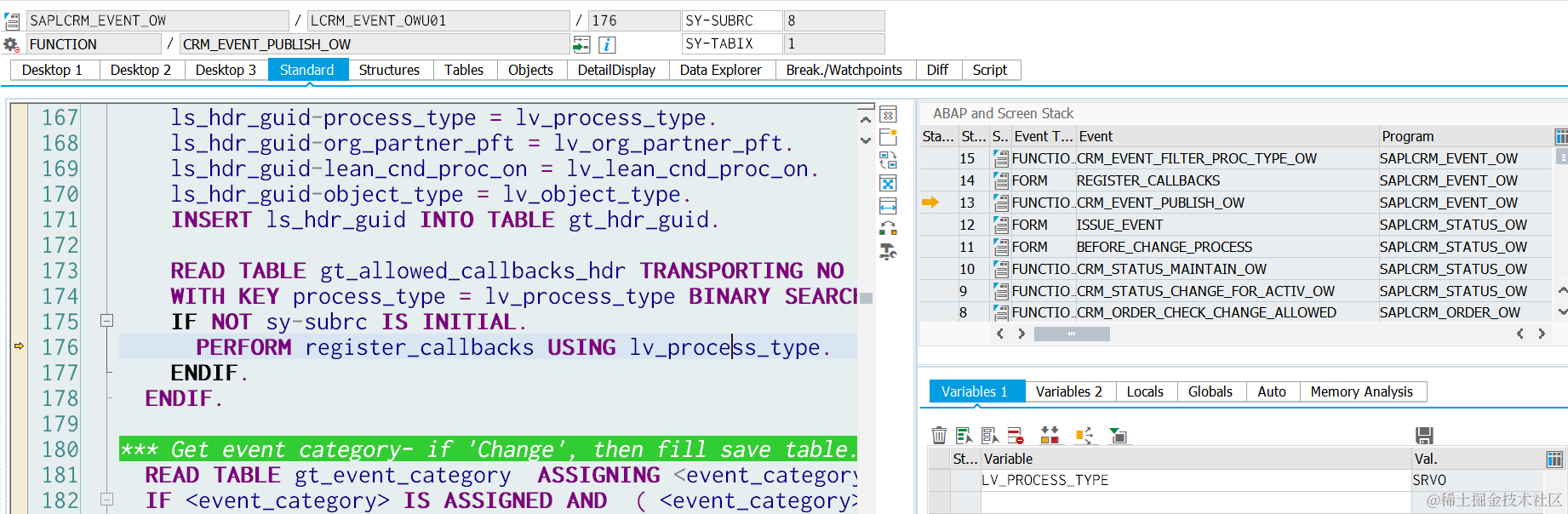Open column layout icon in ABAP Stack header
The height and width of the screenshot is (514, 1568).
coord(1561,136)
